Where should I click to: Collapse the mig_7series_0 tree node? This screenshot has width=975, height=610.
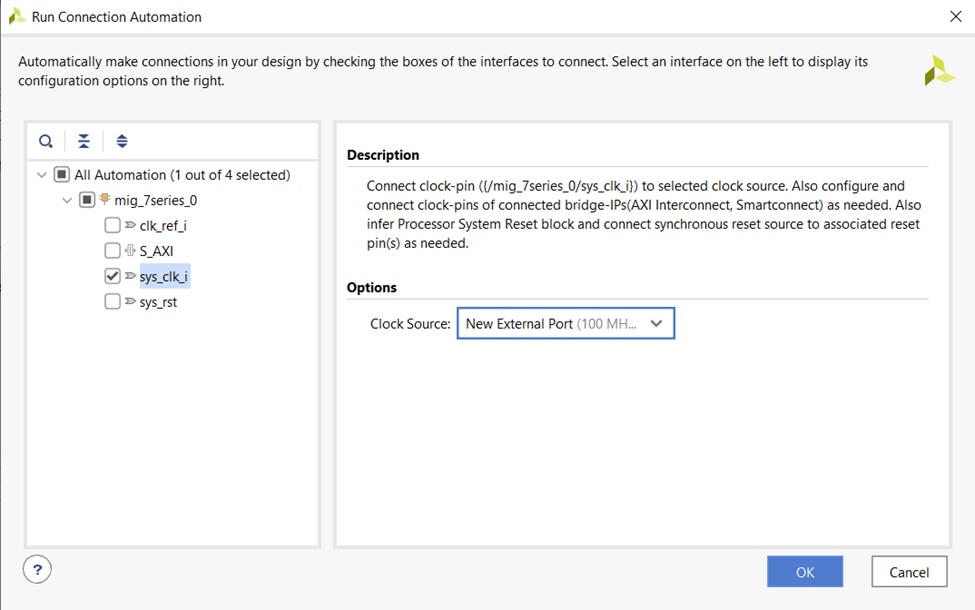pyautogui.click(x=67, y=200)
